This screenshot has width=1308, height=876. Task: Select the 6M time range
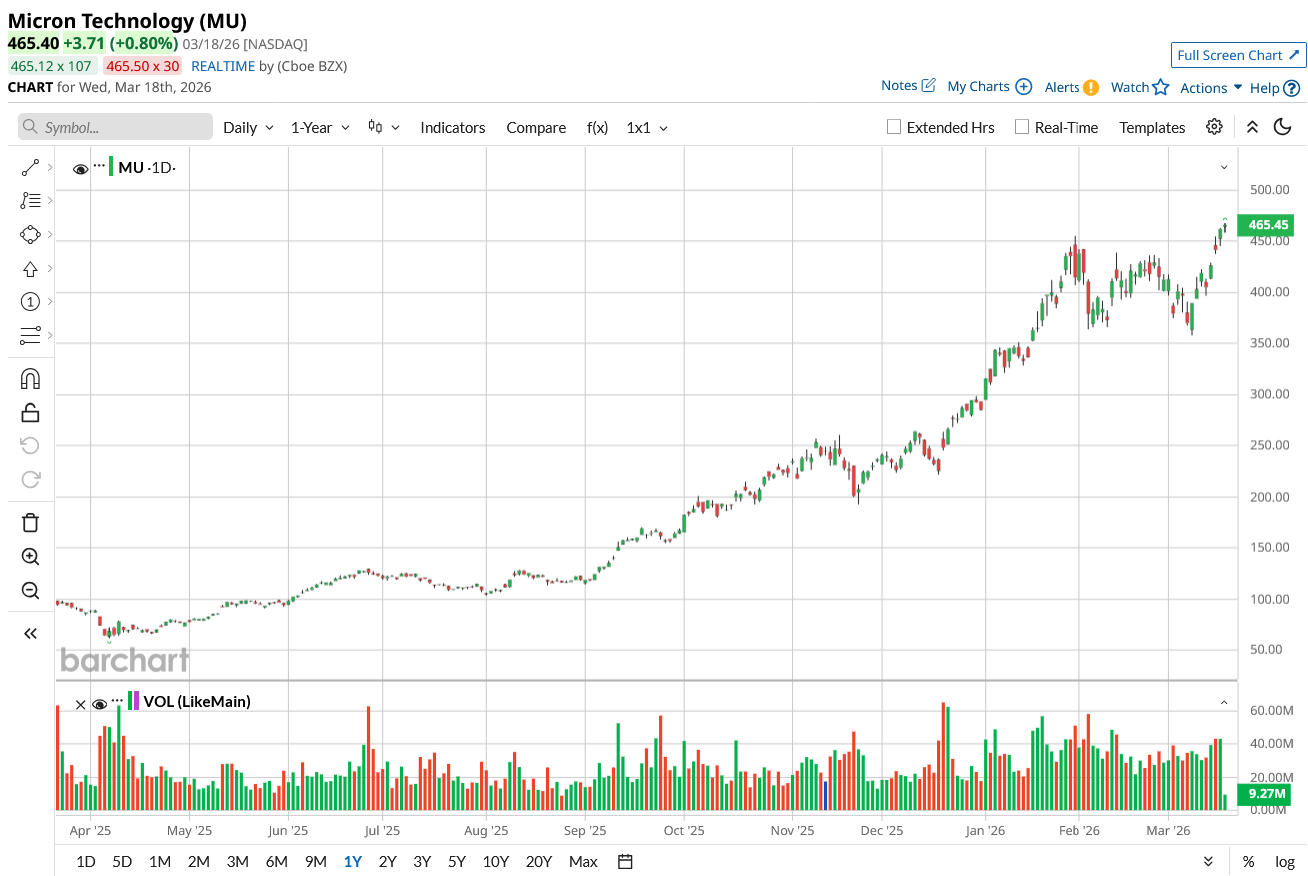[x=276, y=862]
